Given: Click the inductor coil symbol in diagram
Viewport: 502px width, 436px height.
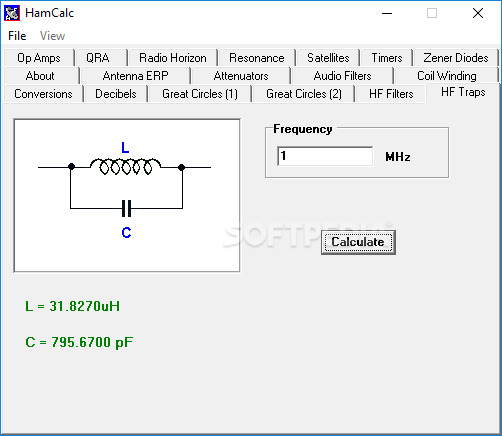Looking at the screenshot, I should [x=126, y=166].
